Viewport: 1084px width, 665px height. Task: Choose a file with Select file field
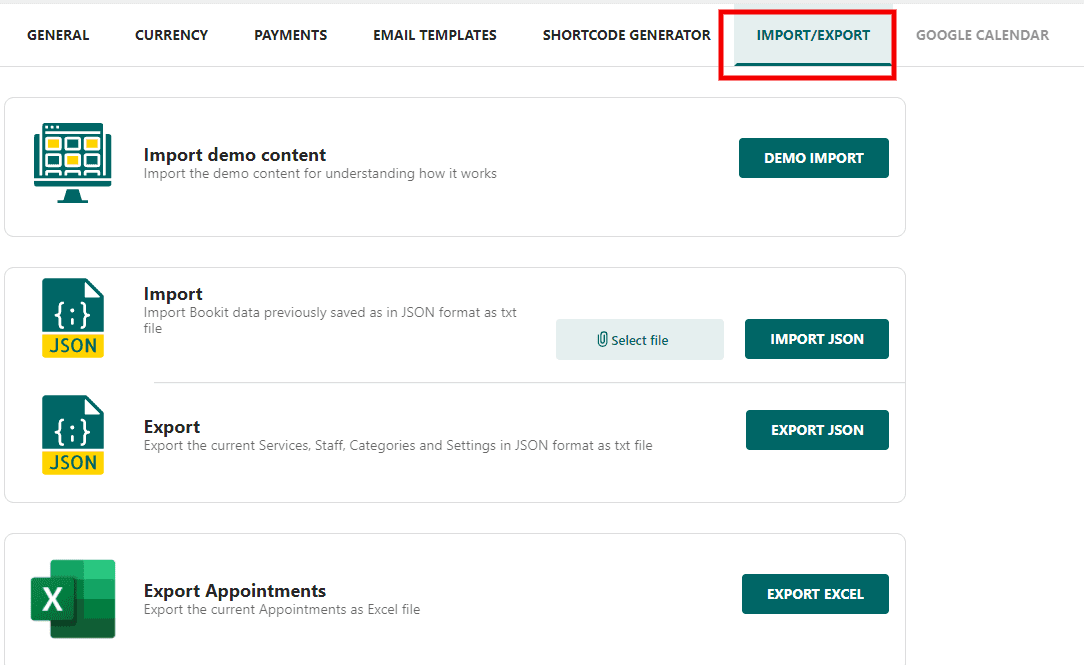(639, 339)
